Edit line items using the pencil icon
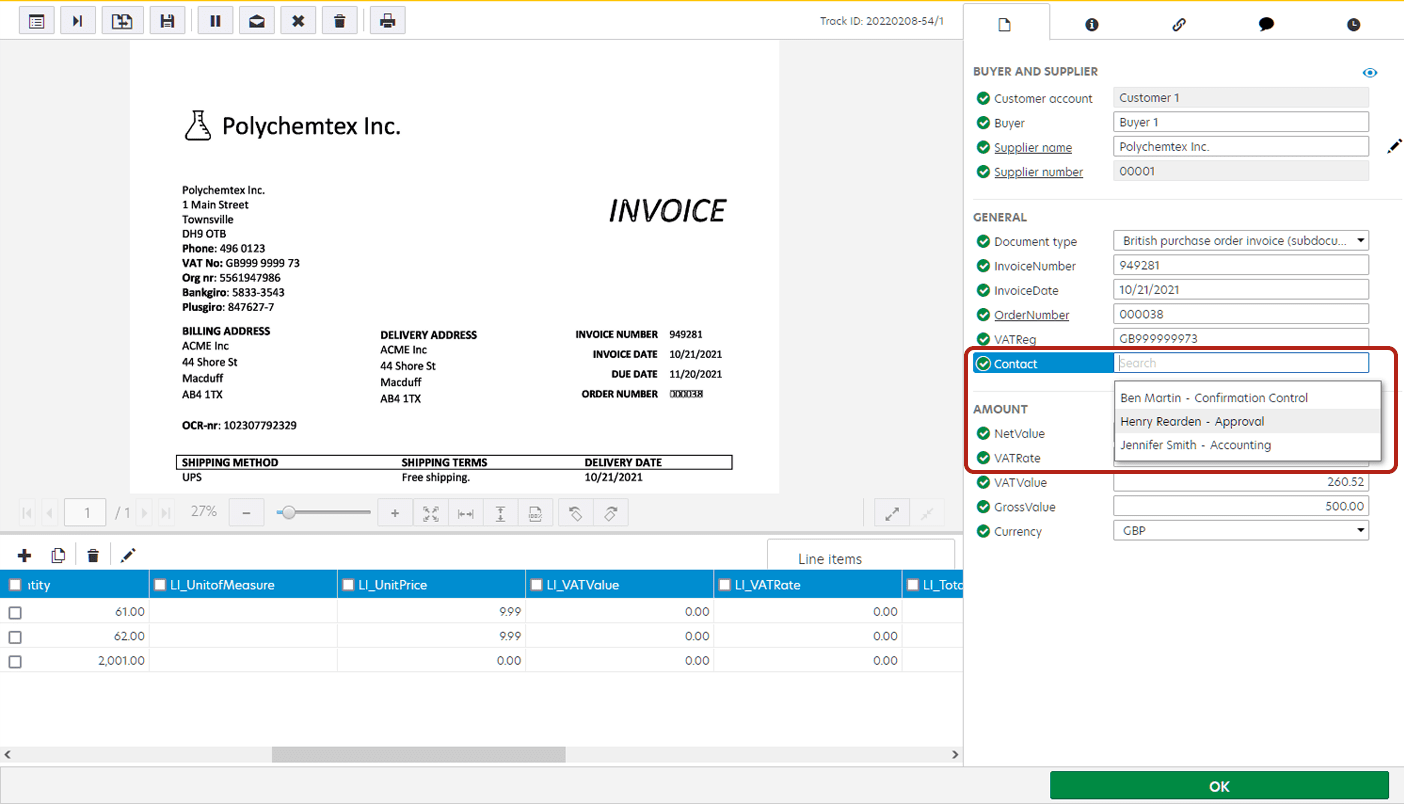The width and height of the screenshot is (1404, 804). 128,555
